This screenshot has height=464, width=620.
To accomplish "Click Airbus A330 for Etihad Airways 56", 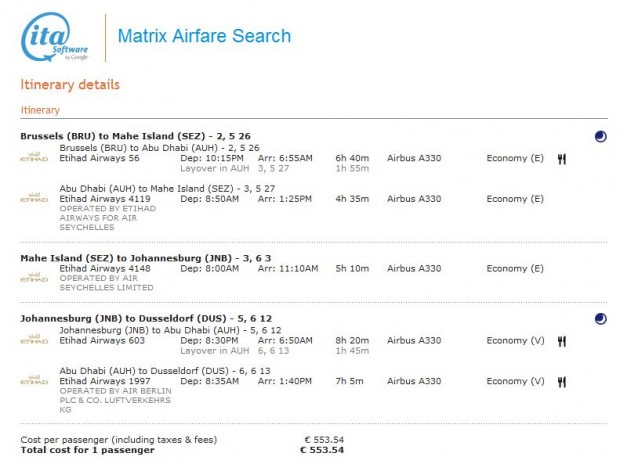I will 414,158.
